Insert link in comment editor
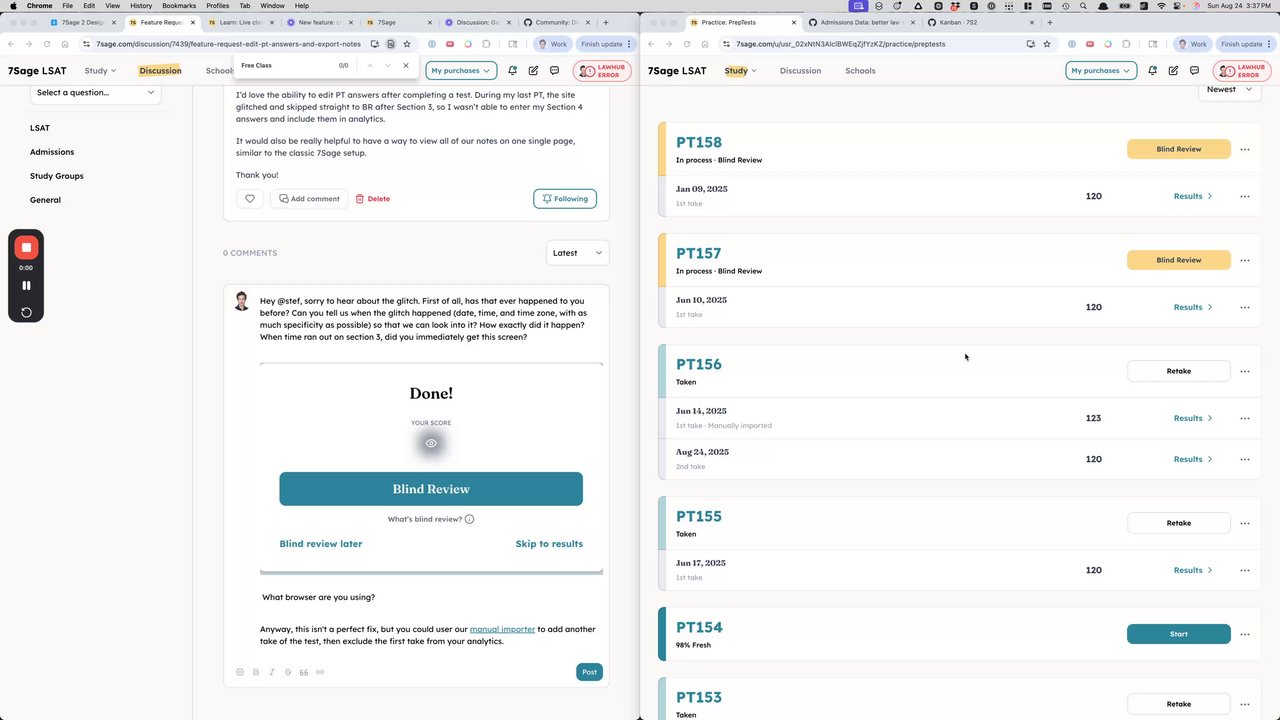Image resolution: width=1280 pixels, height=720 pixels. (320, 672)
